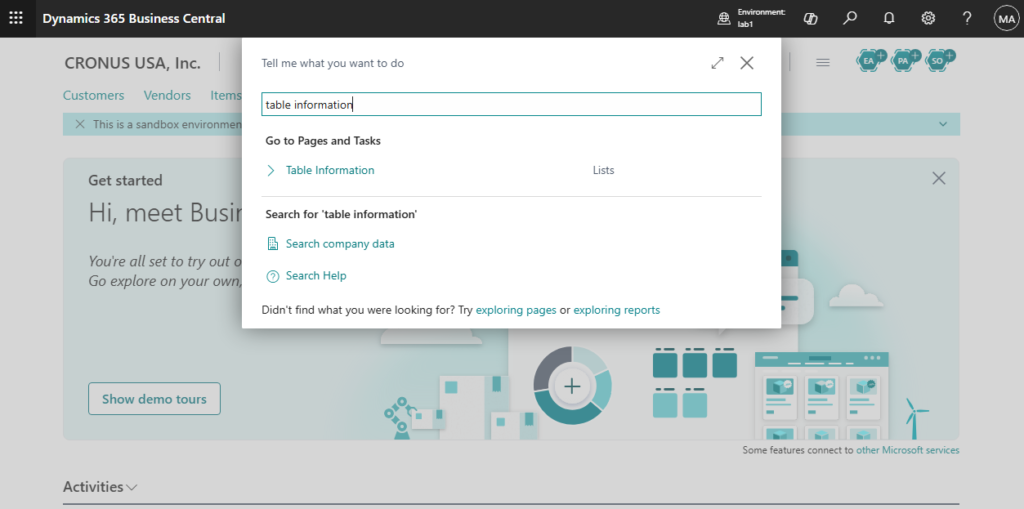Expand the sandbox notification bar chevron

pyautogui.click(x=942, y=124)
